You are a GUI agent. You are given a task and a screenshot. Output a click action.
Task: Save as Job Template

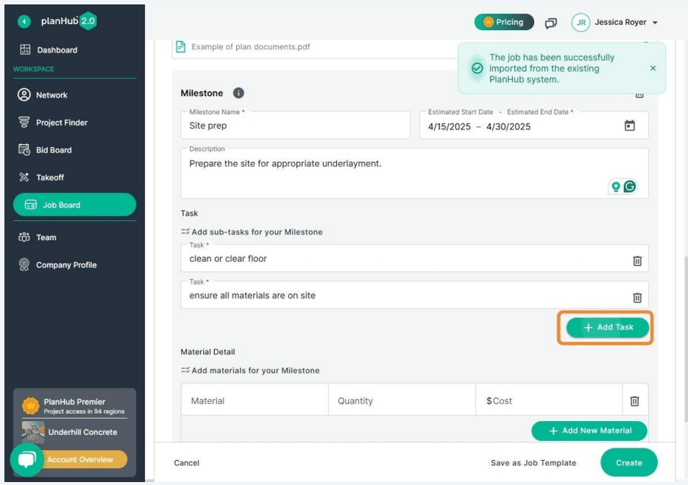click(533, 463)
